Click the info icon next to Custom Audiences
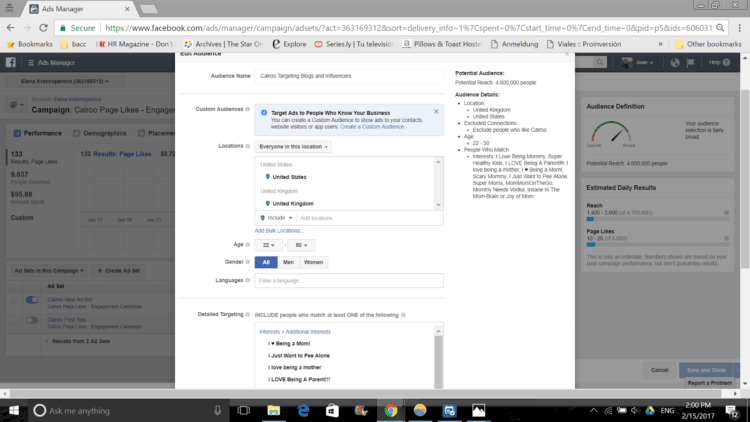Image resolution: width=750 pixels, height=422 pixels. click(248, 109)
